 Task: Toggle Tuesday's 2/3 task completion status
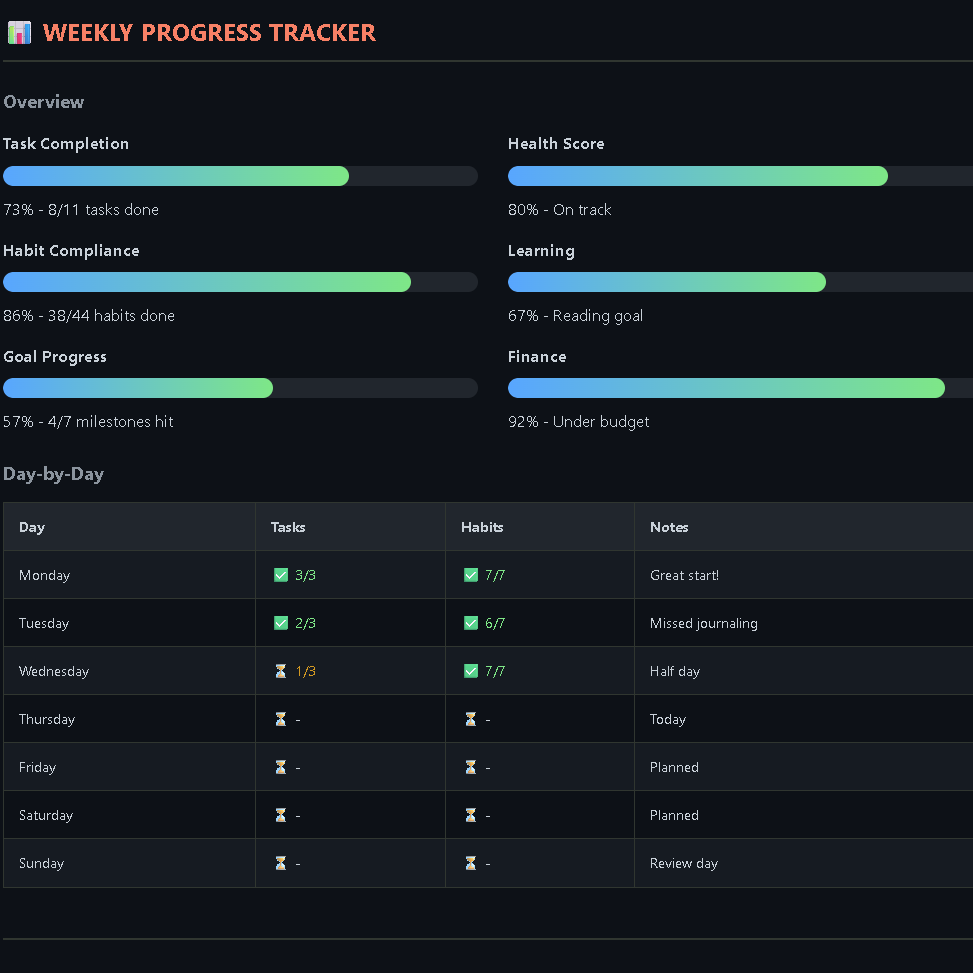[x=281, y=623]
